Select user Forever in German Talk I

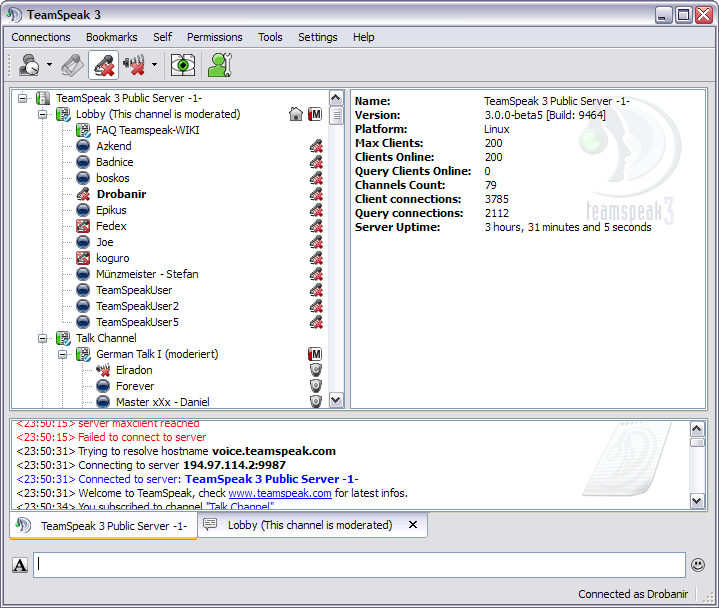pos(135,387)
